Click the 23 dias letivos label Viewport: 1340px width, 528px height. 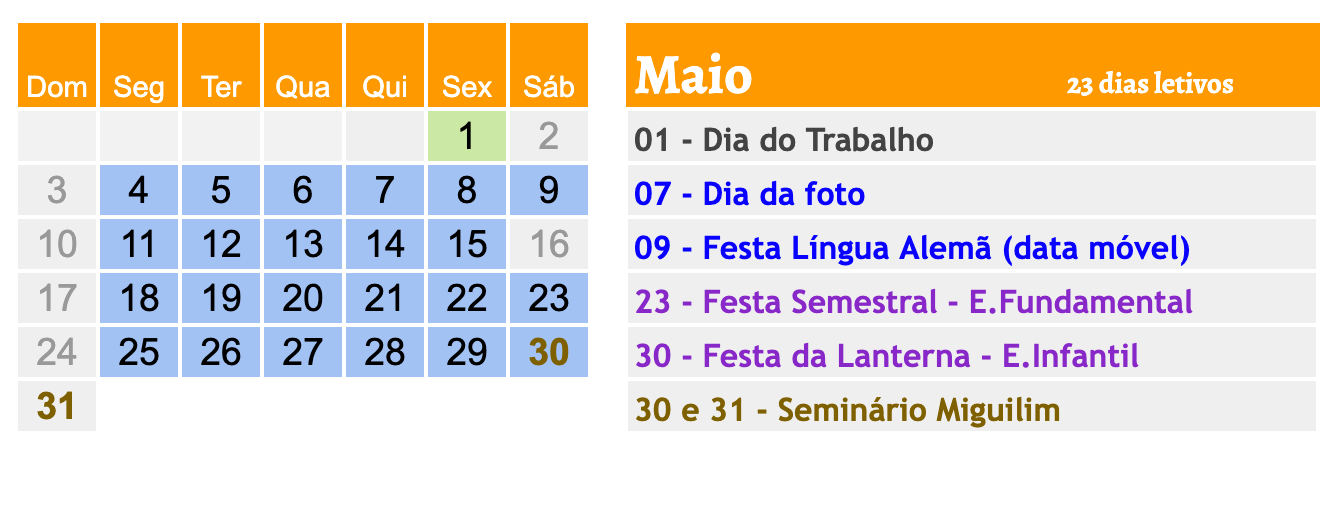tap(1150, 85)
